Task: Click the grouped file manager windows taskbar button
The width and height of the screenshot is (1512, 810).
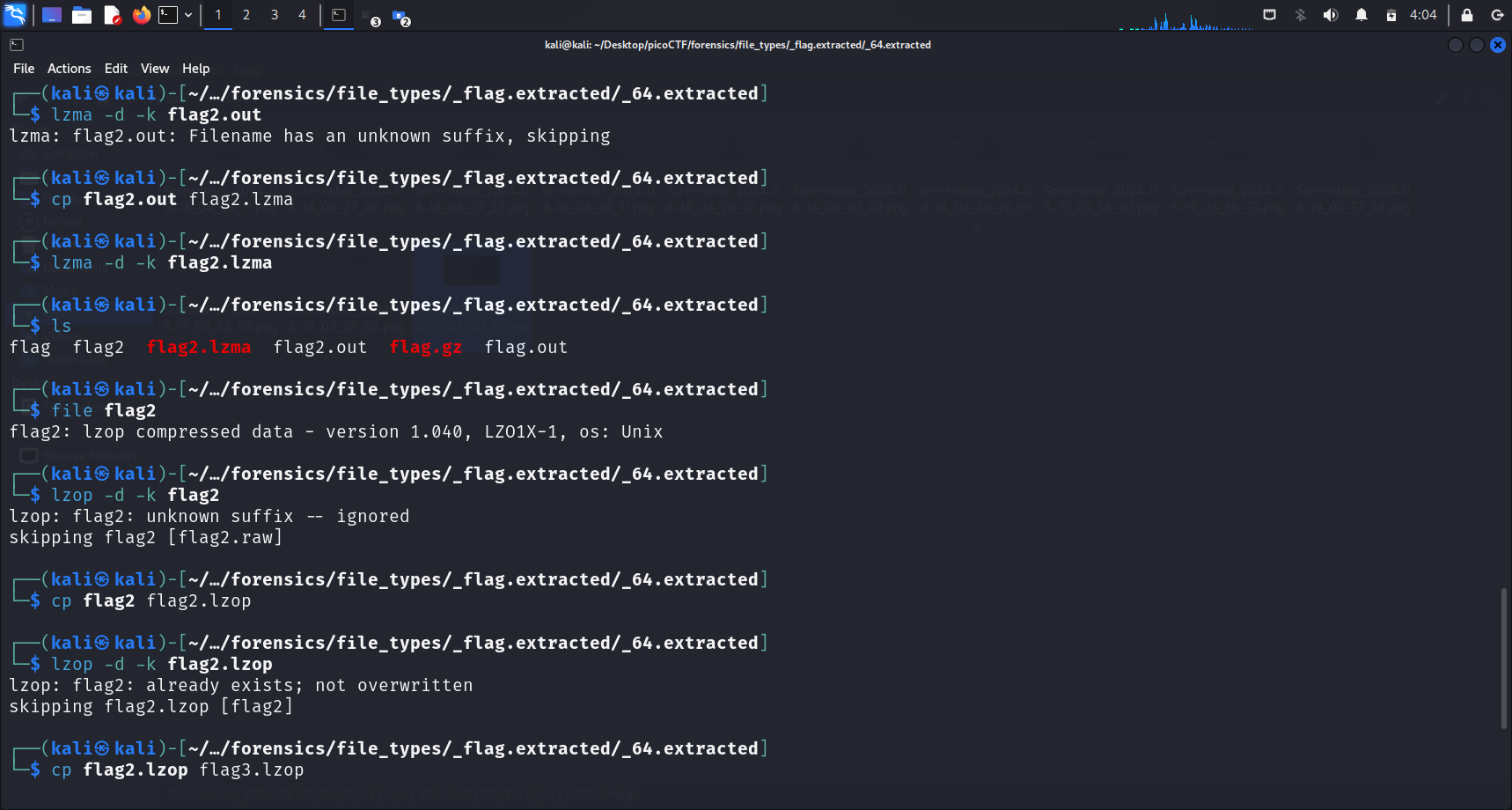Action: pos(400,17)
